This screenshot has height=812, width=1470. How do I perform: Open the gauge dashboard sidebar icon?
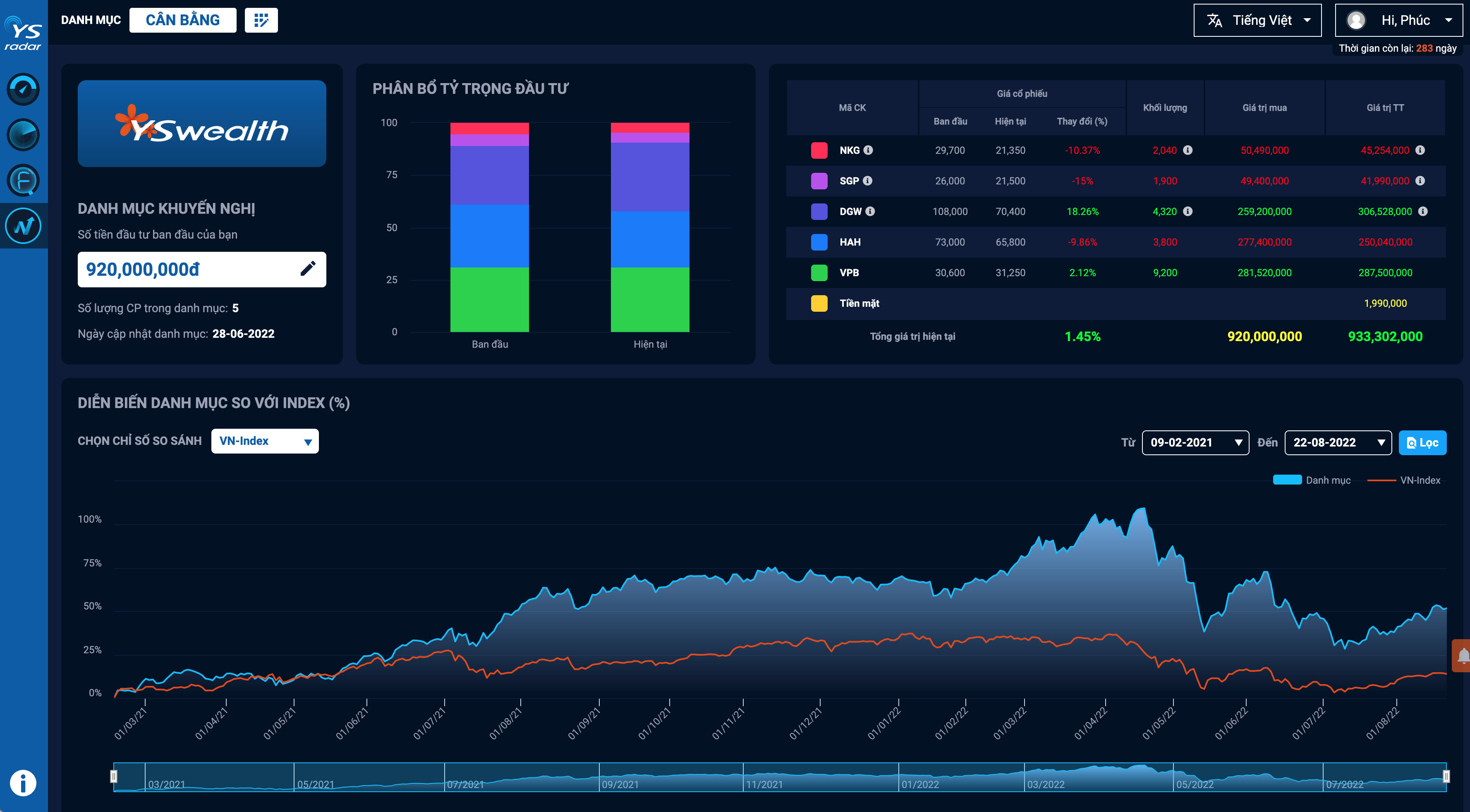coord(23,90)
